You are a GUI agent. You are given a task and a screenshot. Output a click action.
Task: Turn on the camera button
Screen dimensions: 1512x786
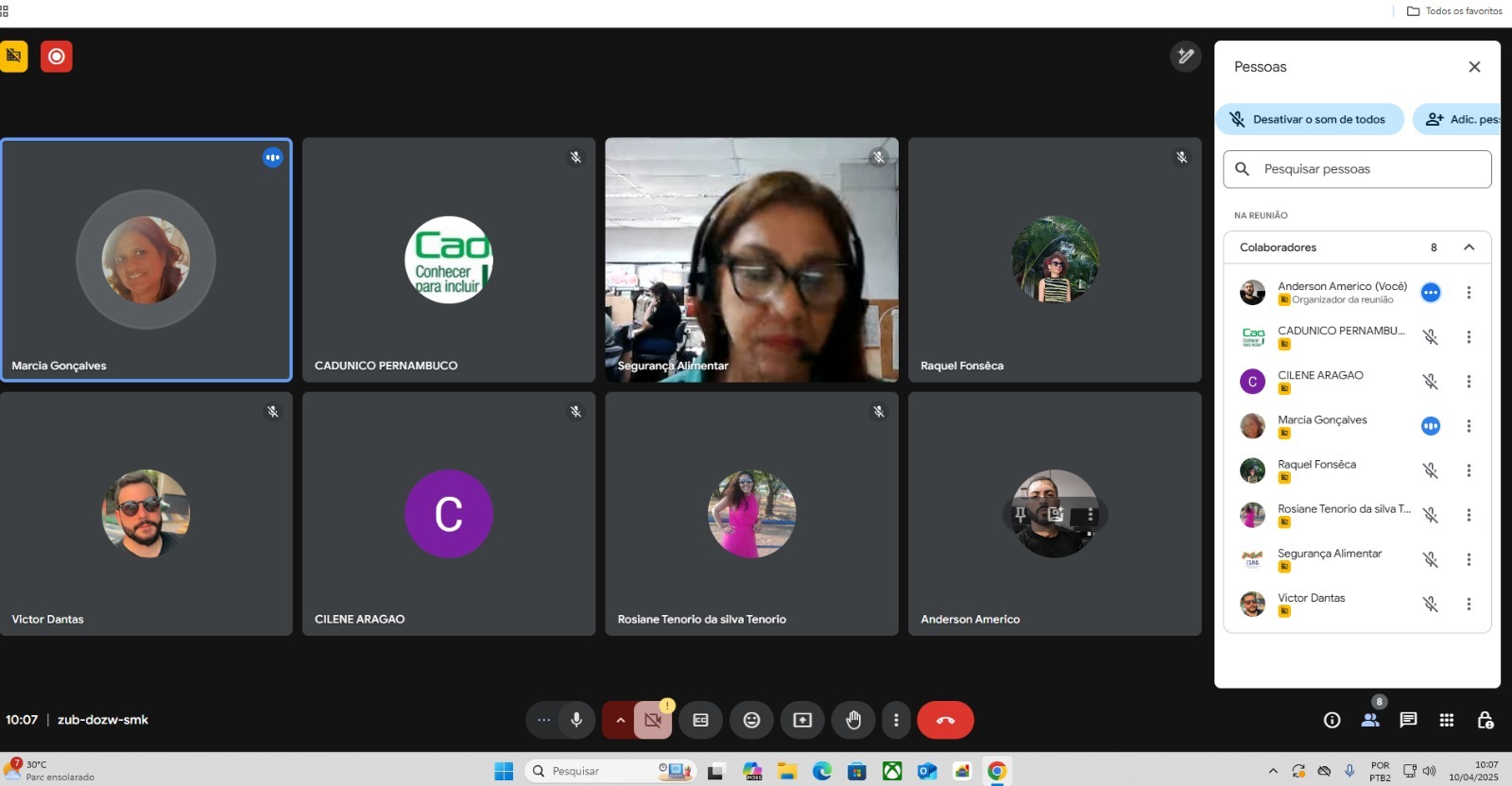tap(653, 720)
